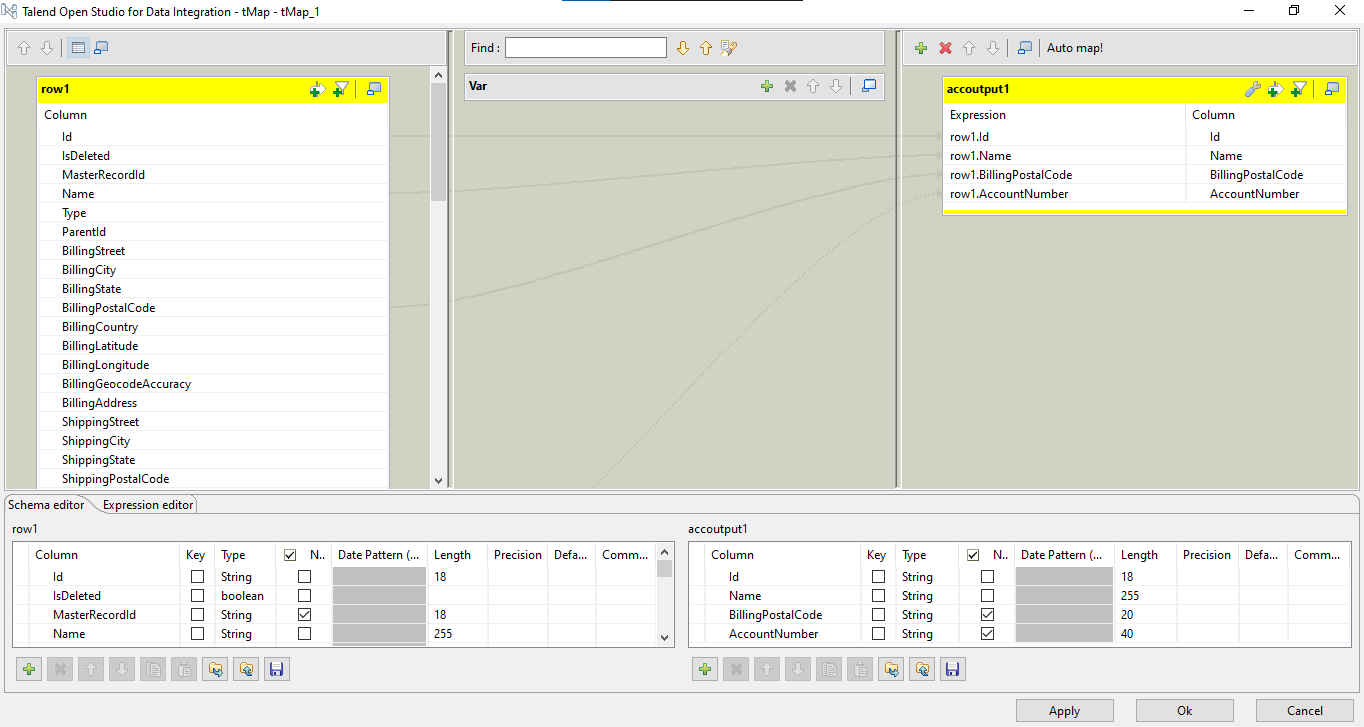Image resolution: width=1364 pixels, height=727 pixels.
Task: Click the Apply button
Action: (1064, 711)
